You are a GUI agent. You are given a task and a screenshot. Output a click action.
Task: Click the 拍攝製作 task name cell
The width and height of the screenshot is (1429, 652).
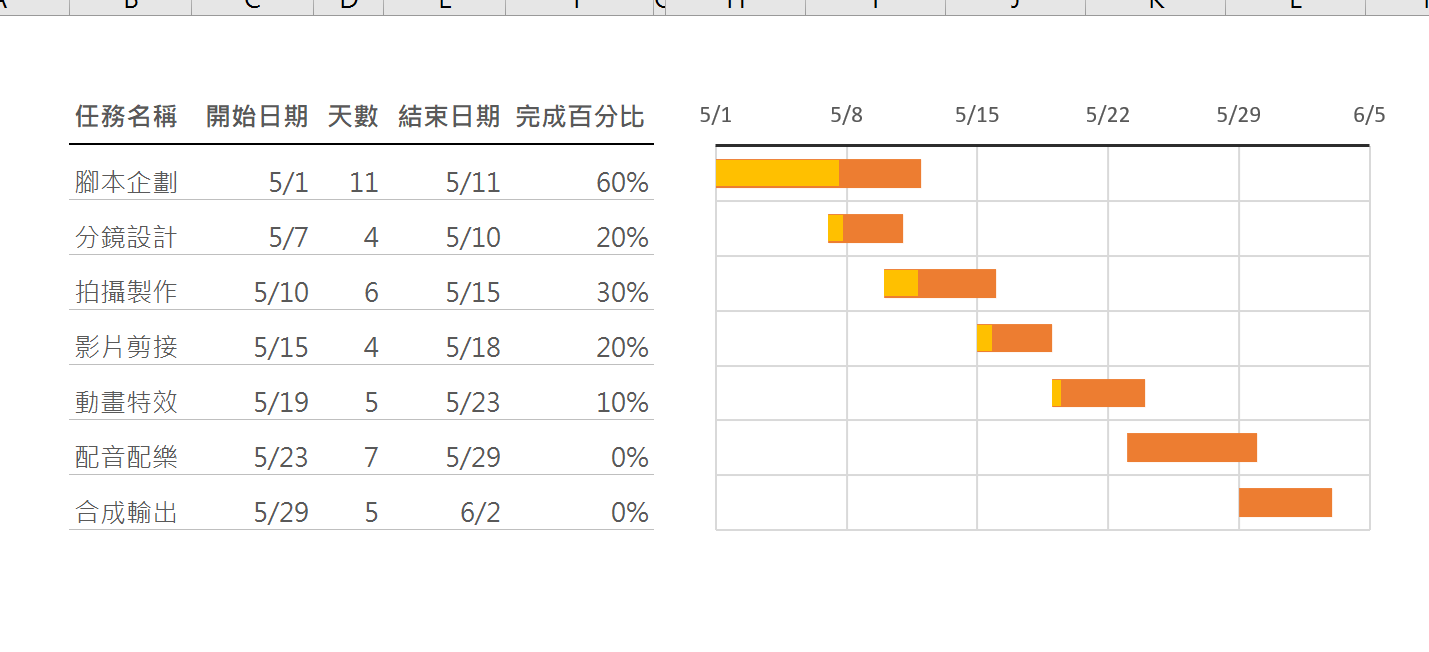tap(127, 292)
